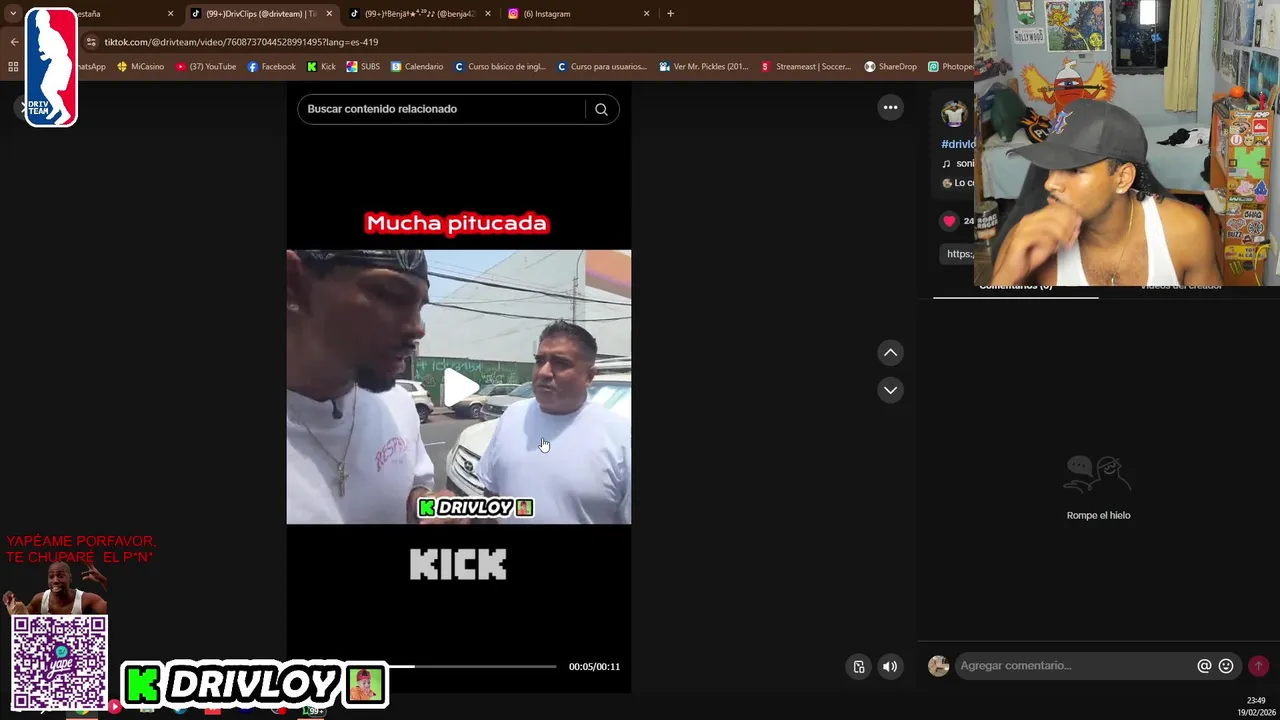Screen dimensions: 1280x720
Task: Open Curso básico de inglés bookmark
Action: (499, 67)
